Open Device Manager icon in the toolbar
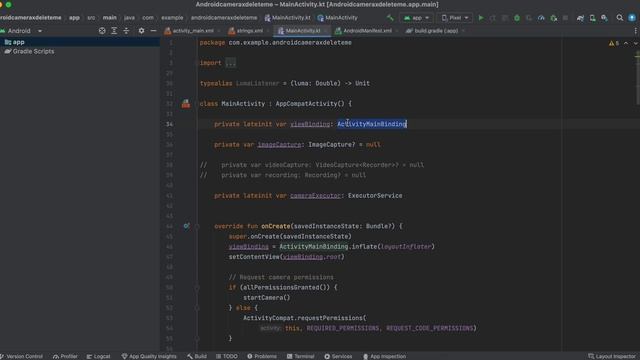 592,18
